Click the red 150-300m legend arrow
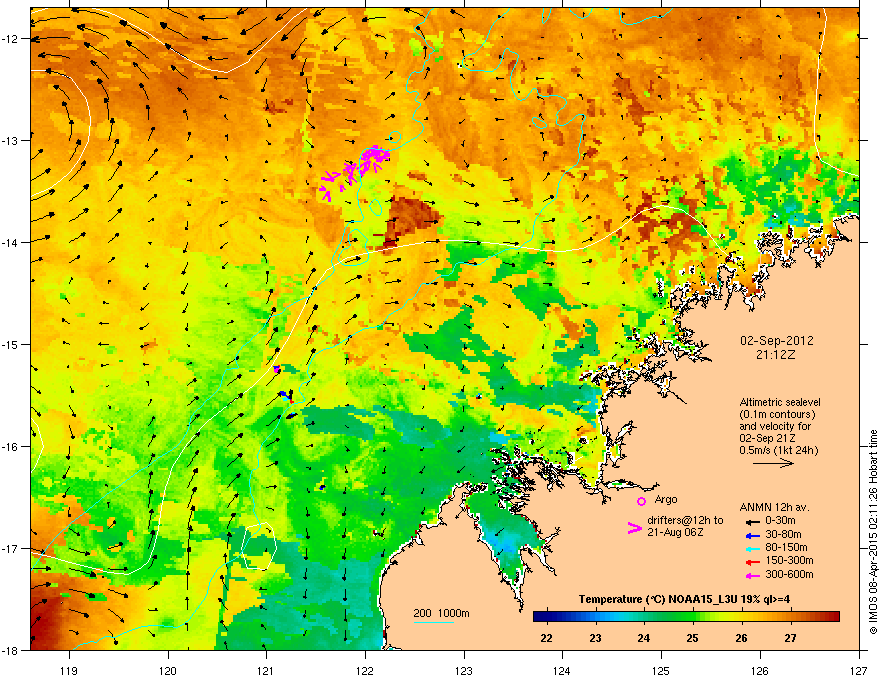 coord(752,562)
